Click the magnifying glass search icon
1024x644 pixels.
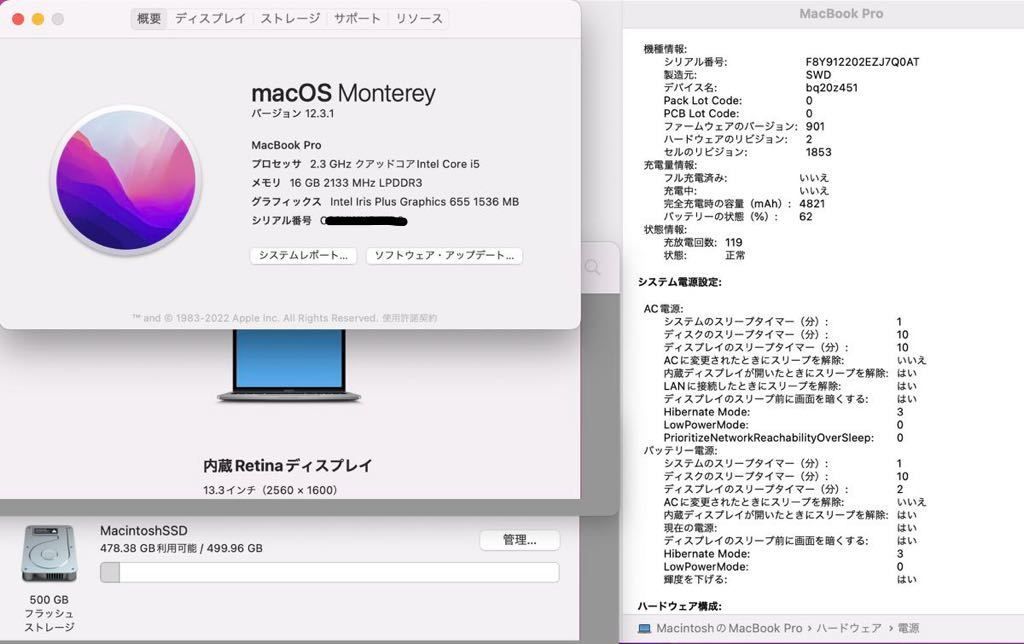click(x=593, y=267)
